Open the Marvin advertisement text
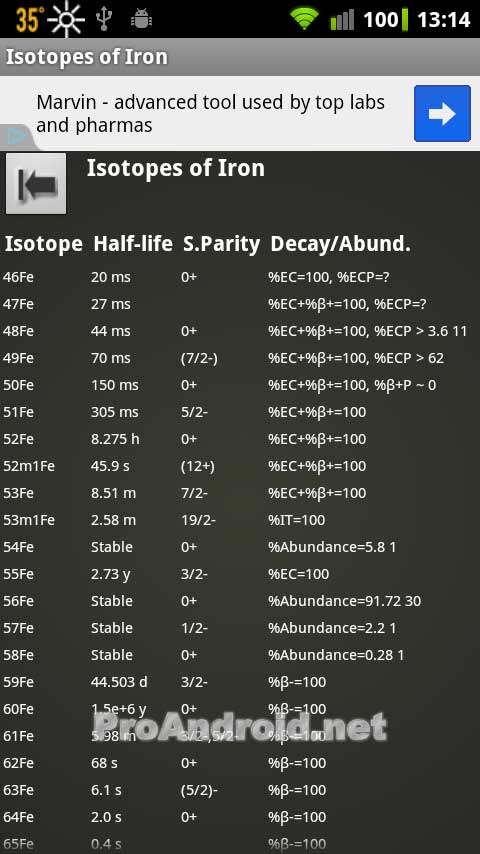Viewport: 480px width, 854px height. point(211,113)
